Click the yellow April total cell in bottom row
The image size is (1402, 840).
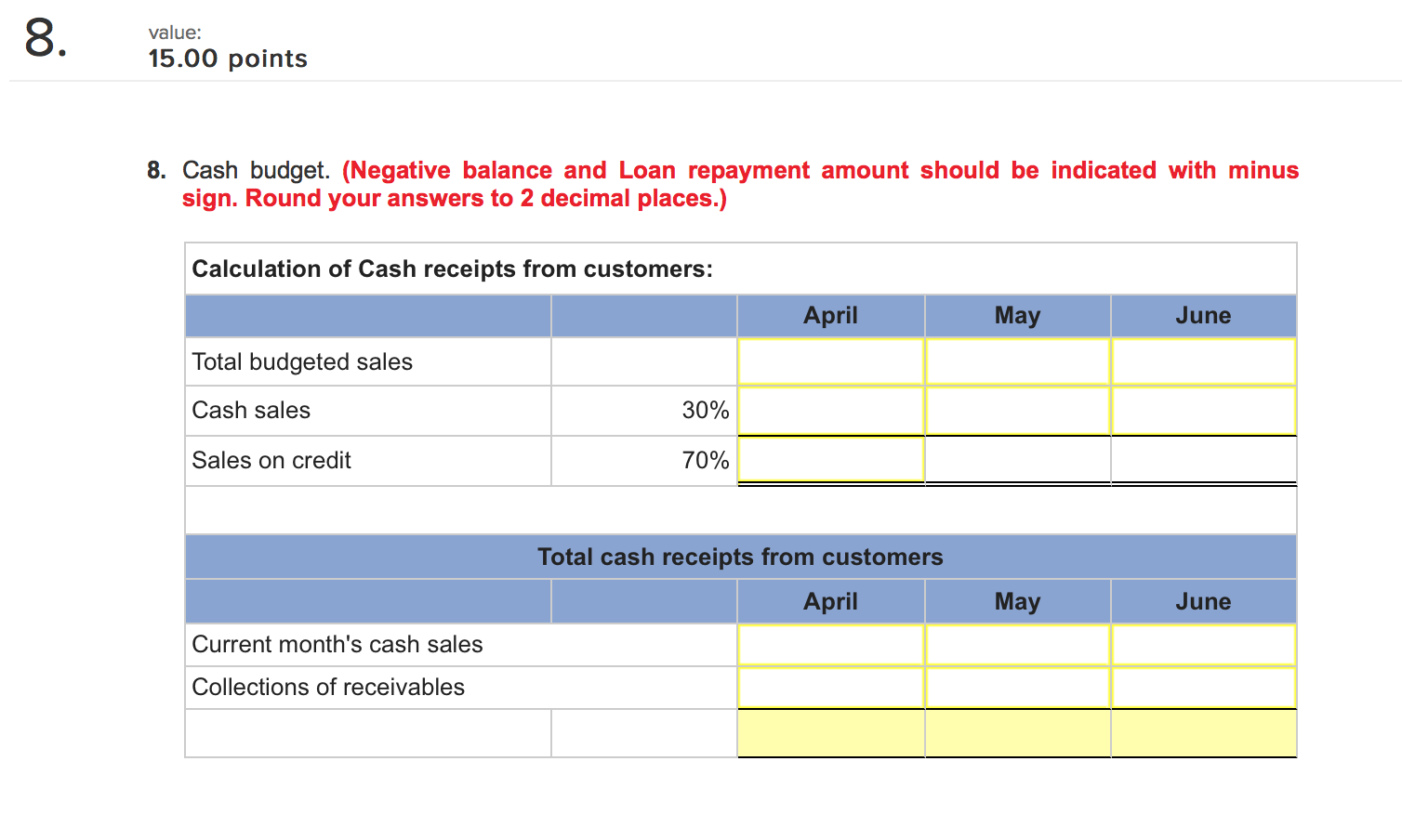[830, 733]
